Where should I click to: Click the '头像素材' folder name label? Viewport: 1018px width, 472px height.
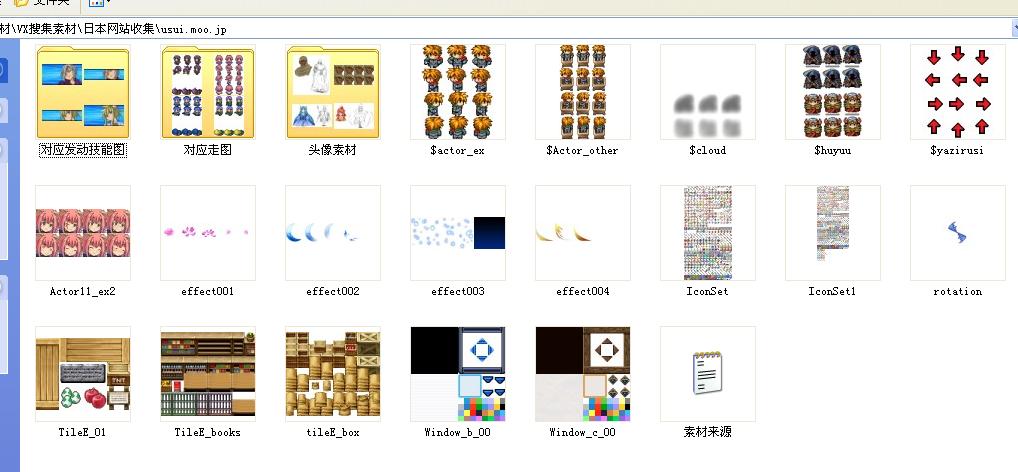[333, 151]
